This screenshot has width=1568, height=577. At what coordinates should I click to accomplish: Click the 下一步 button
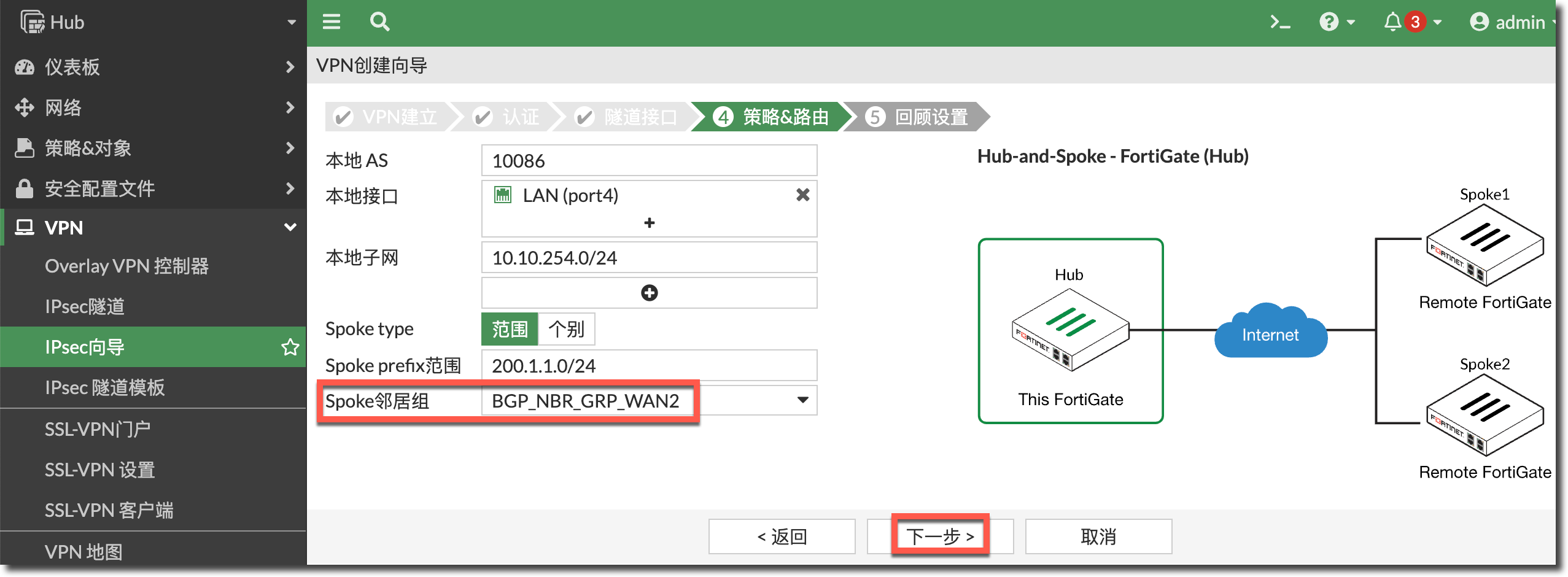tap(940, 536)
